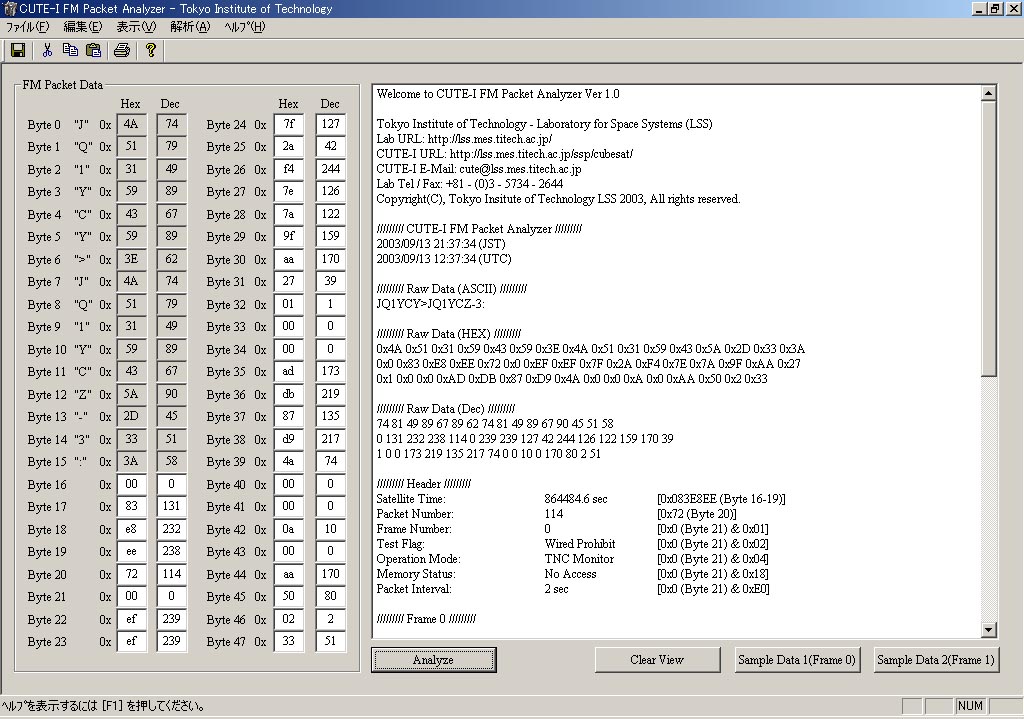Viewport: 1024px width, 719px height.
Task: Click the scroll up arrow of the output view
Action: tap(988, 93)
